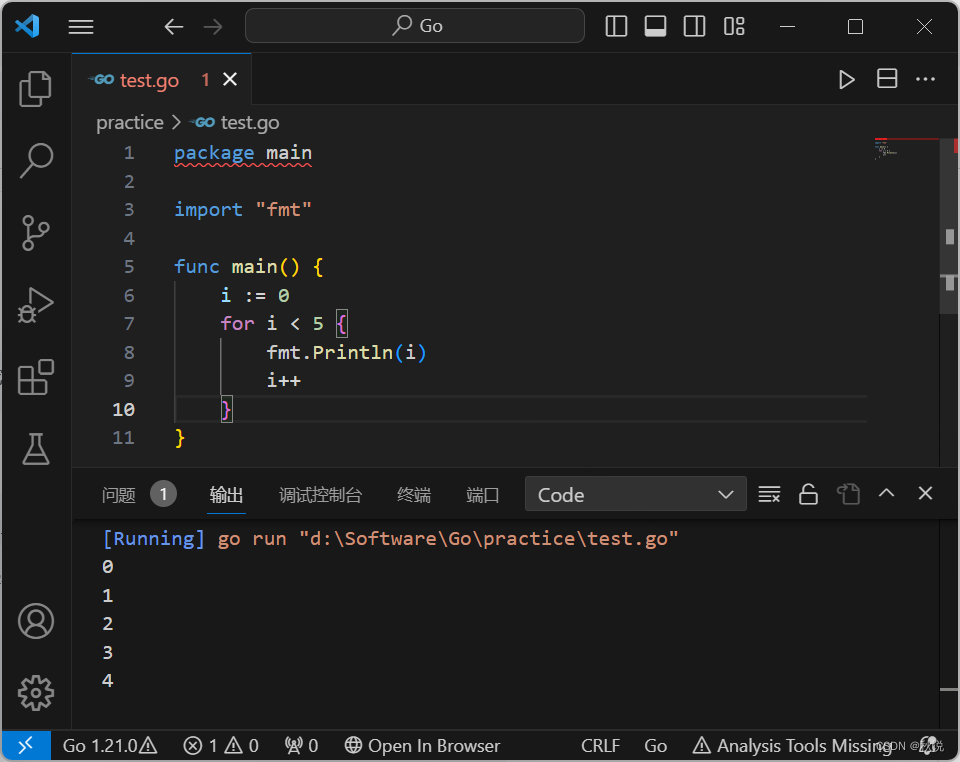Open the Manage gear settings icon
Image resolution: width=960 pixels, height=762 pixels.
point(36,693)
